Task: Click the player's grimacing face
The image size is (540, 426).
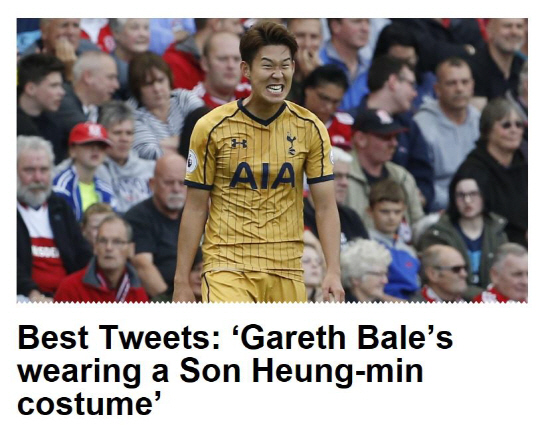Action: (273, 76)
